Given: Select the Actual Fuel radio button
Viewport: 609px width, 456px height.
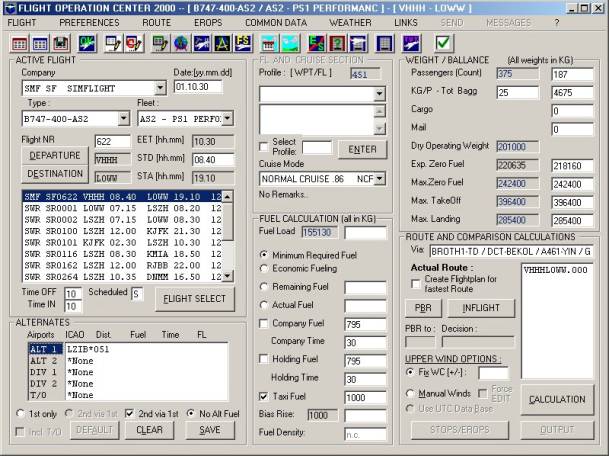Looking at the screenshot, I should point(264,305).
